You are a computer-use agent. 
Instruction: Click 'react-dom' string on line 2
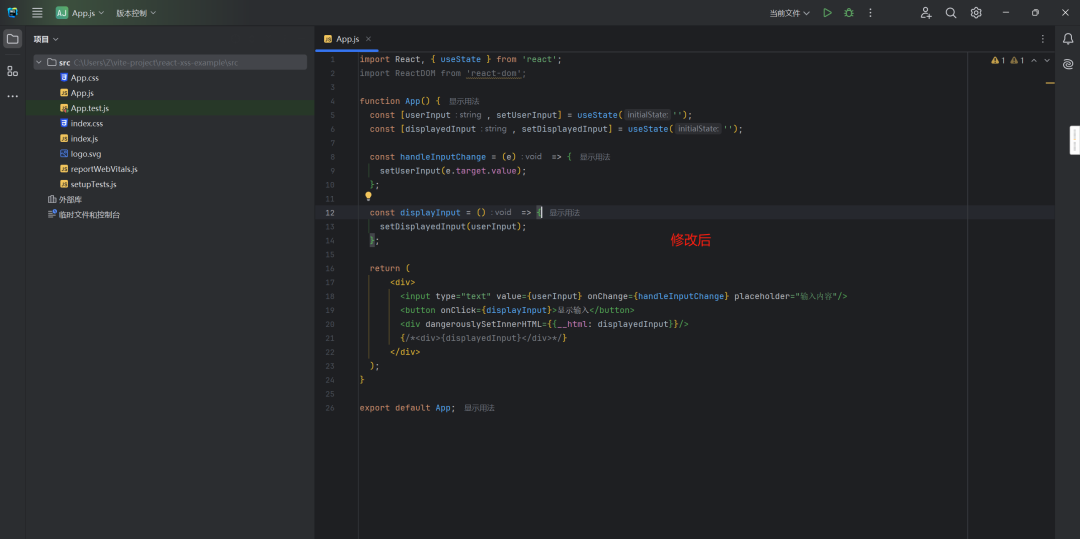[496, 73]
